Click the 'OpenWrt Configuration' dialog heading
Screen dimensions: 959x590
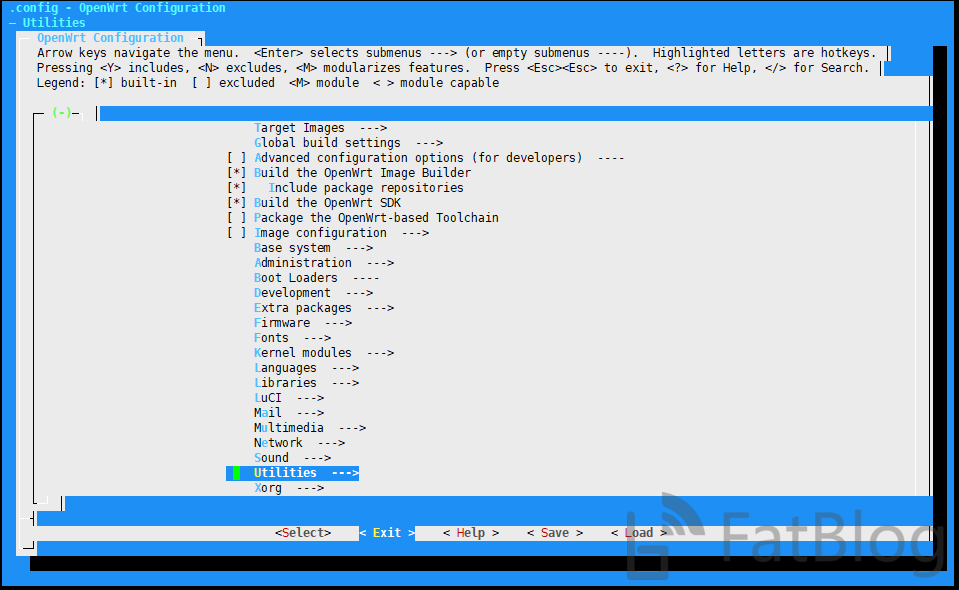coord(110,38)
